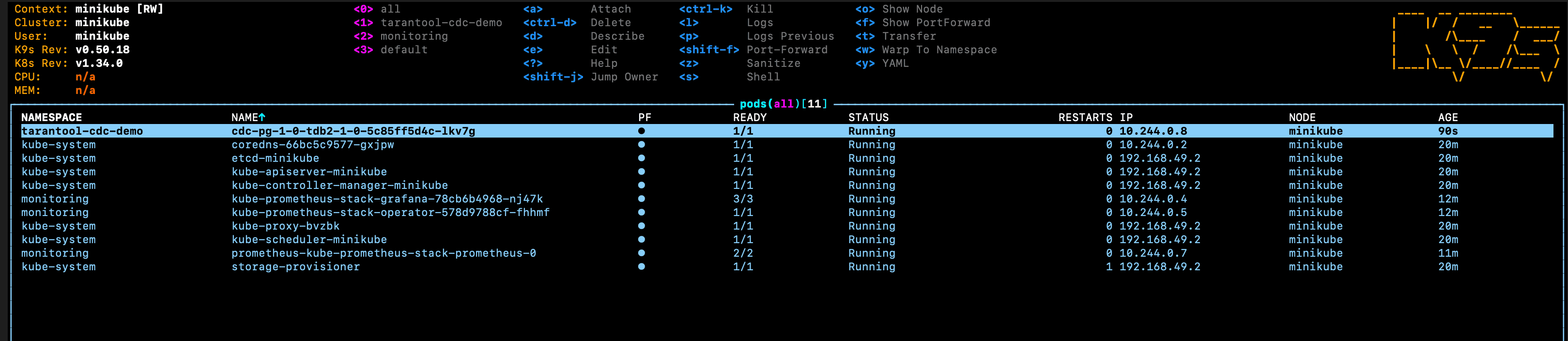This screenshot has width=1568, height=341.
Task: Switch to the 'all' namespace shortcut <0>
Action: coord(377,9)
